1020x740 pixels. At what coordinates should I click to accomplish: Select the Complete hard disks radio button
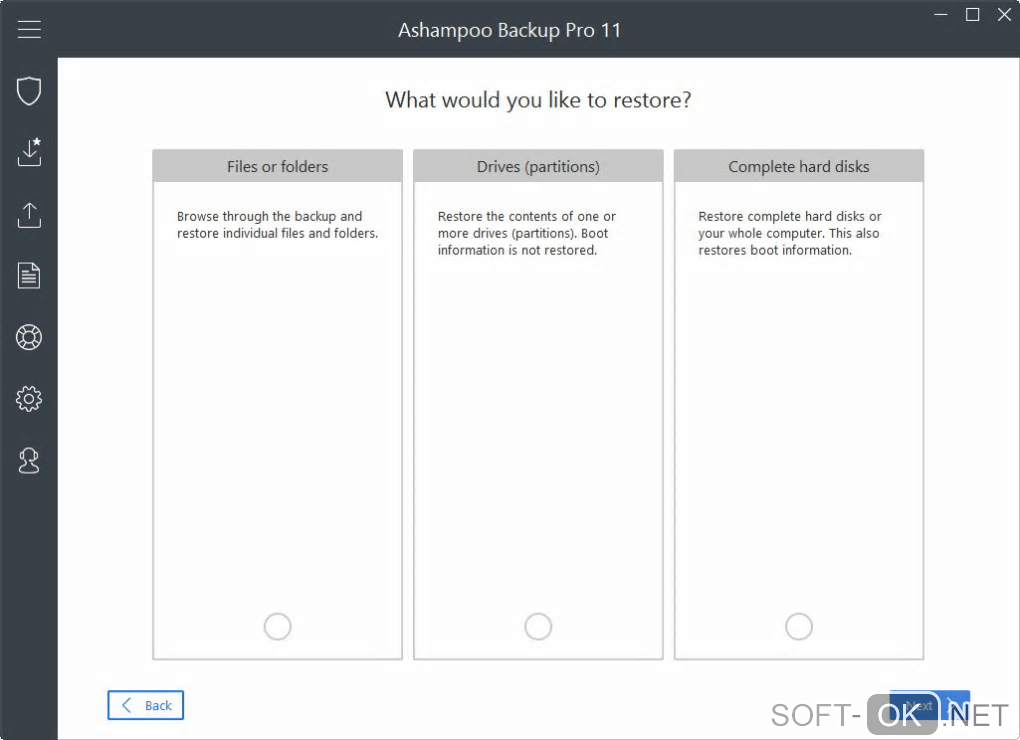point(799,627)
